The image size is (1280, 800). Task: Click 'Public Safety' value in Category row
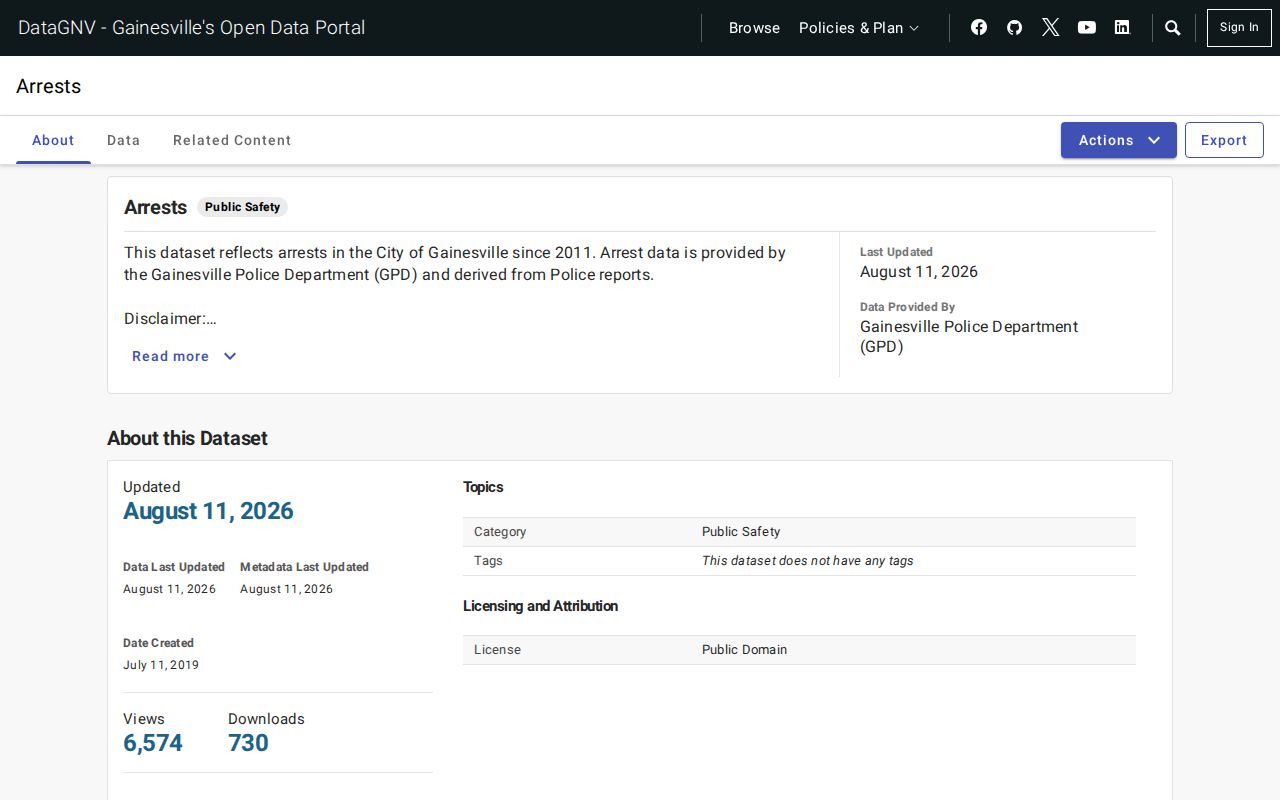tap(741, 532)
